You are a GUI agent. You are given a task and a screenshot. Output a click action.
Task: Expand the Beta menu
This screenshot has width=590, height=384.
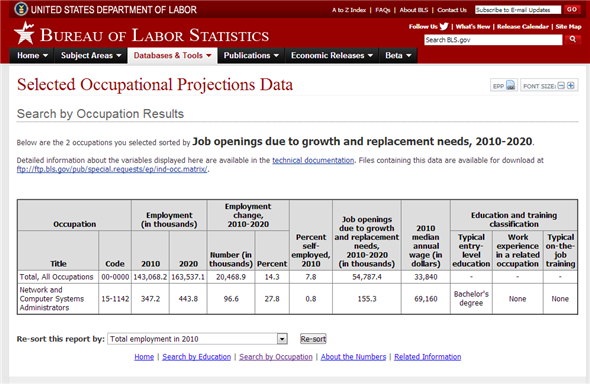[x=398, y=56]
